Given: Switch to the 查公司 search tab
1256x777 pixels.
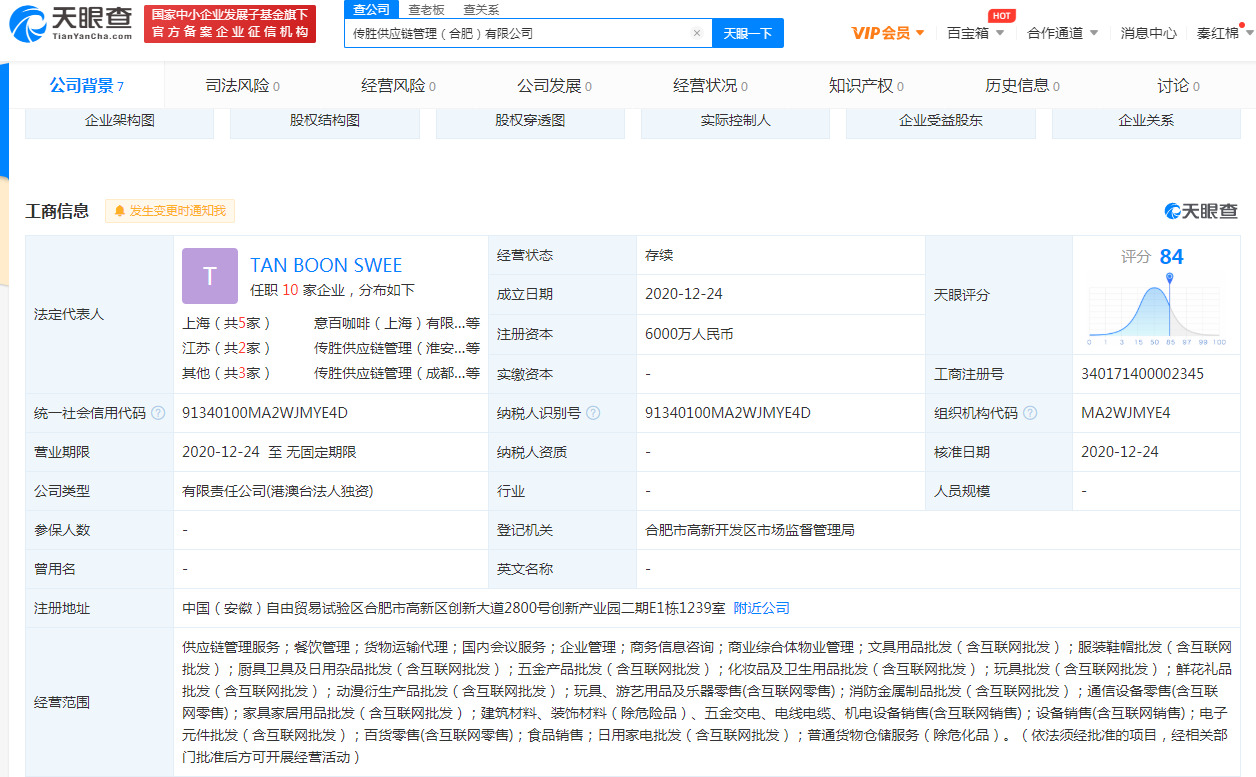Looking at the screenshot, I should click(372, 9).
